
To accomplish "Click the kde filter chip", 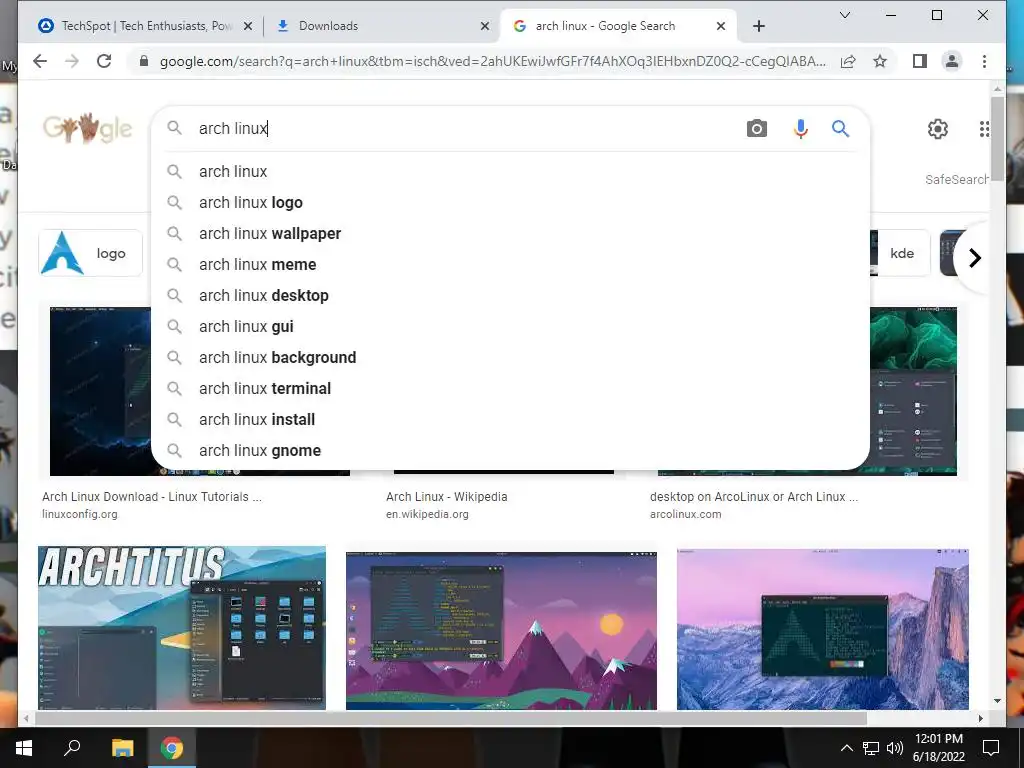I will pos(901,253).
